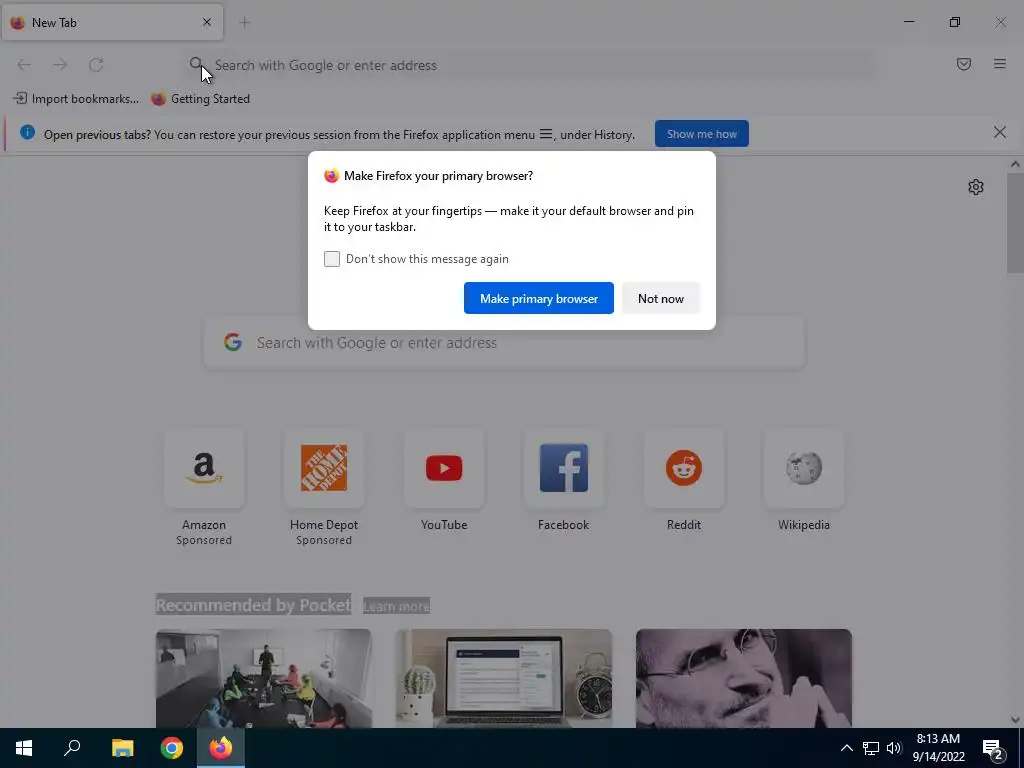Click page scrollbar down arrow
The width and height of the screenshot is (1024, 768).
pos(1015,720)
